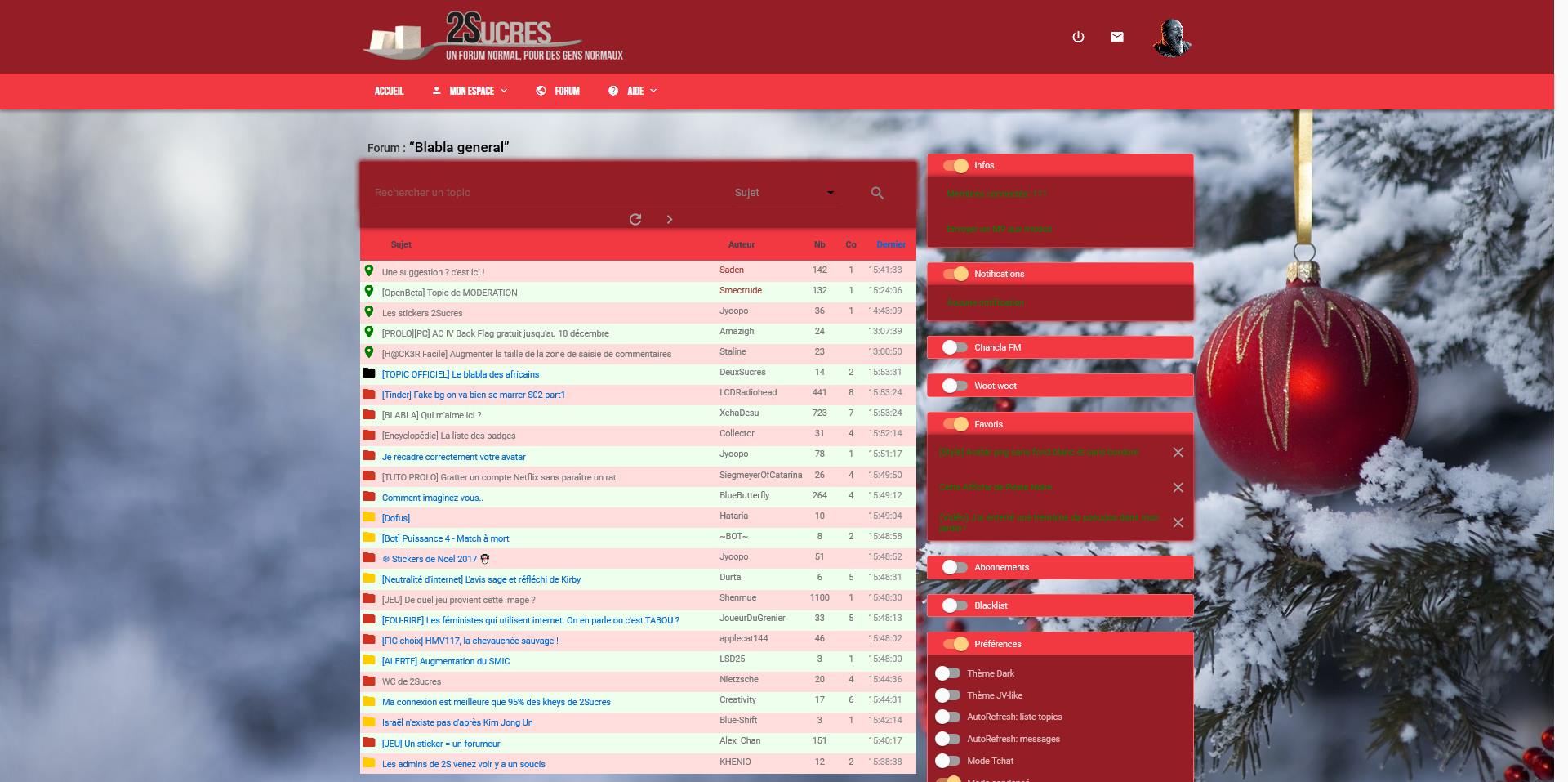
Task: Click the 2Sucres logo
Action: coord(493,37)
